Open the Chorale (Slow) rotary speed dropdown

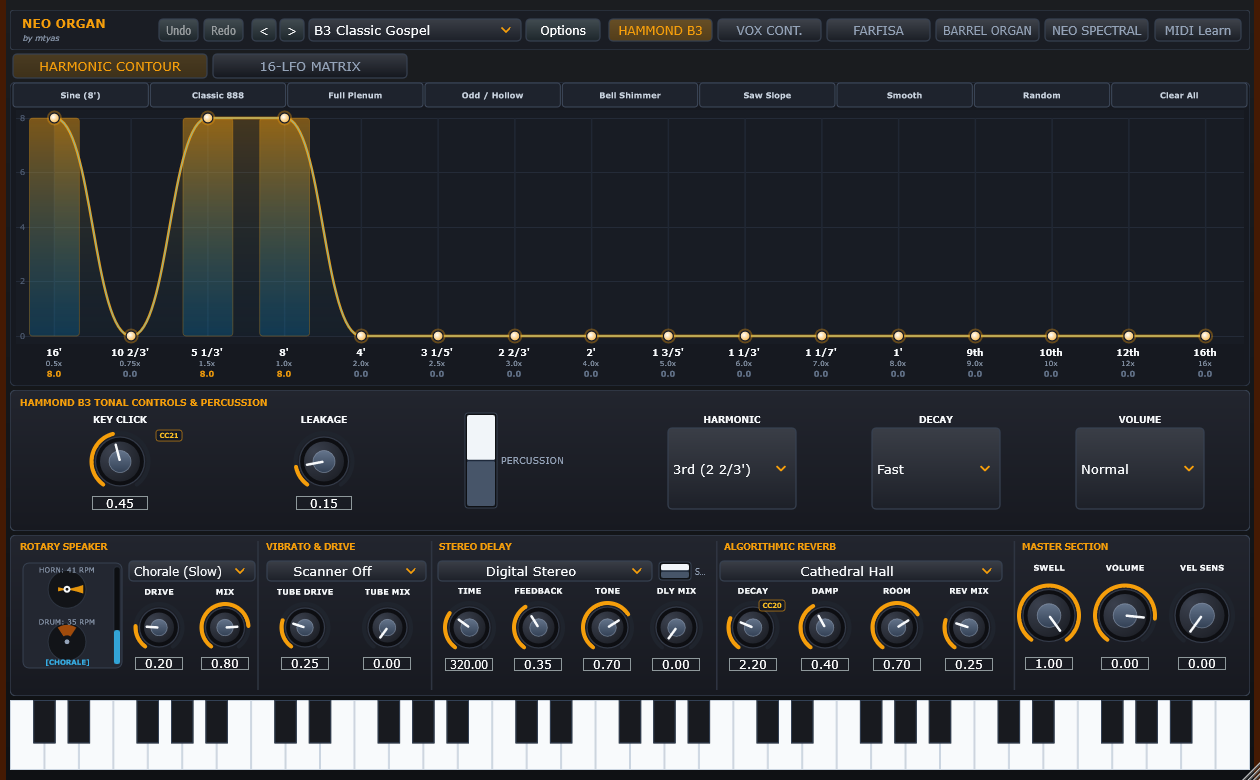192,571
